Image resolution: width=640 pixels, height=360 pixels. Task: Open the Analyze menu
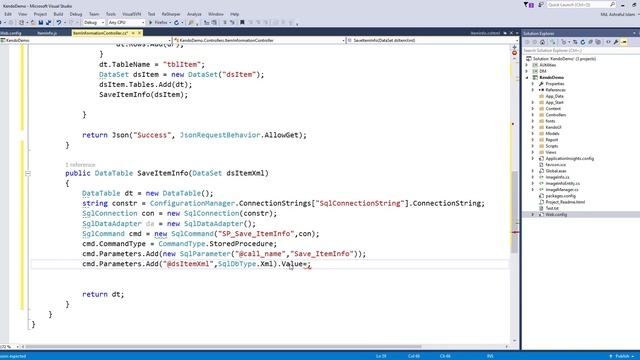tap(194, 14)
